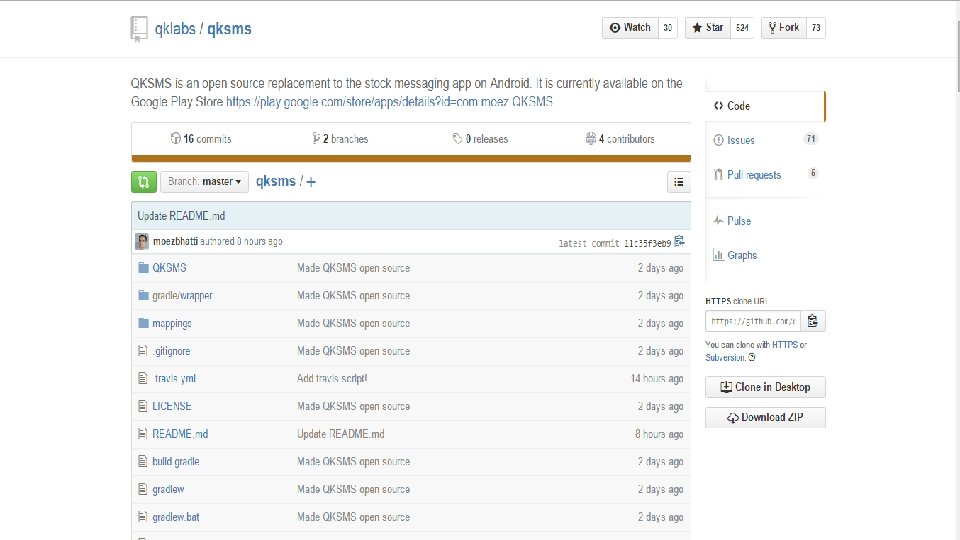This screenshot has width=960, height=540.
Task: Click Download ZIP button
Action: (765, 418)
